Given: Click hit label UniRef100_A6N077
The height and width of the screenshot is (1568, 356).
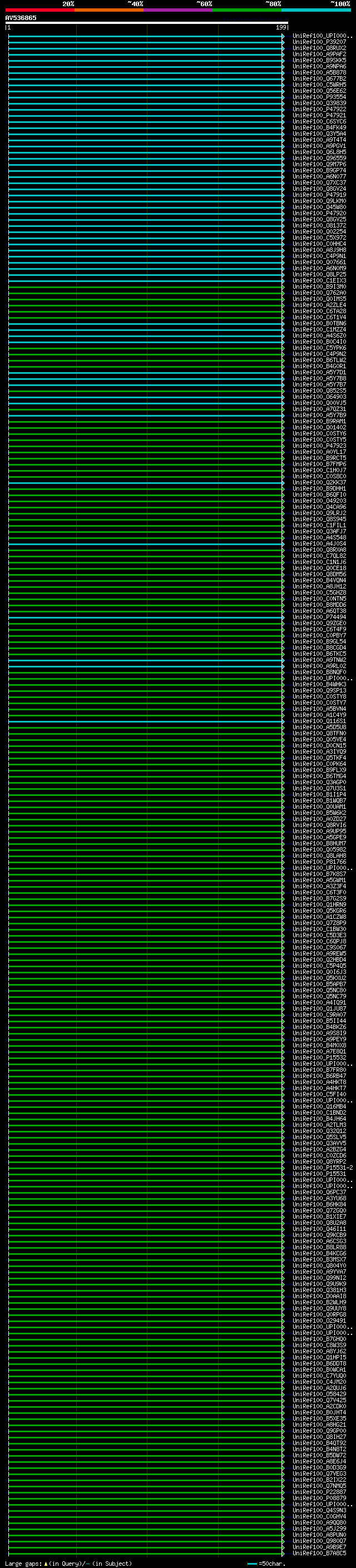Looking at the screenshot, I should (319, 176).
